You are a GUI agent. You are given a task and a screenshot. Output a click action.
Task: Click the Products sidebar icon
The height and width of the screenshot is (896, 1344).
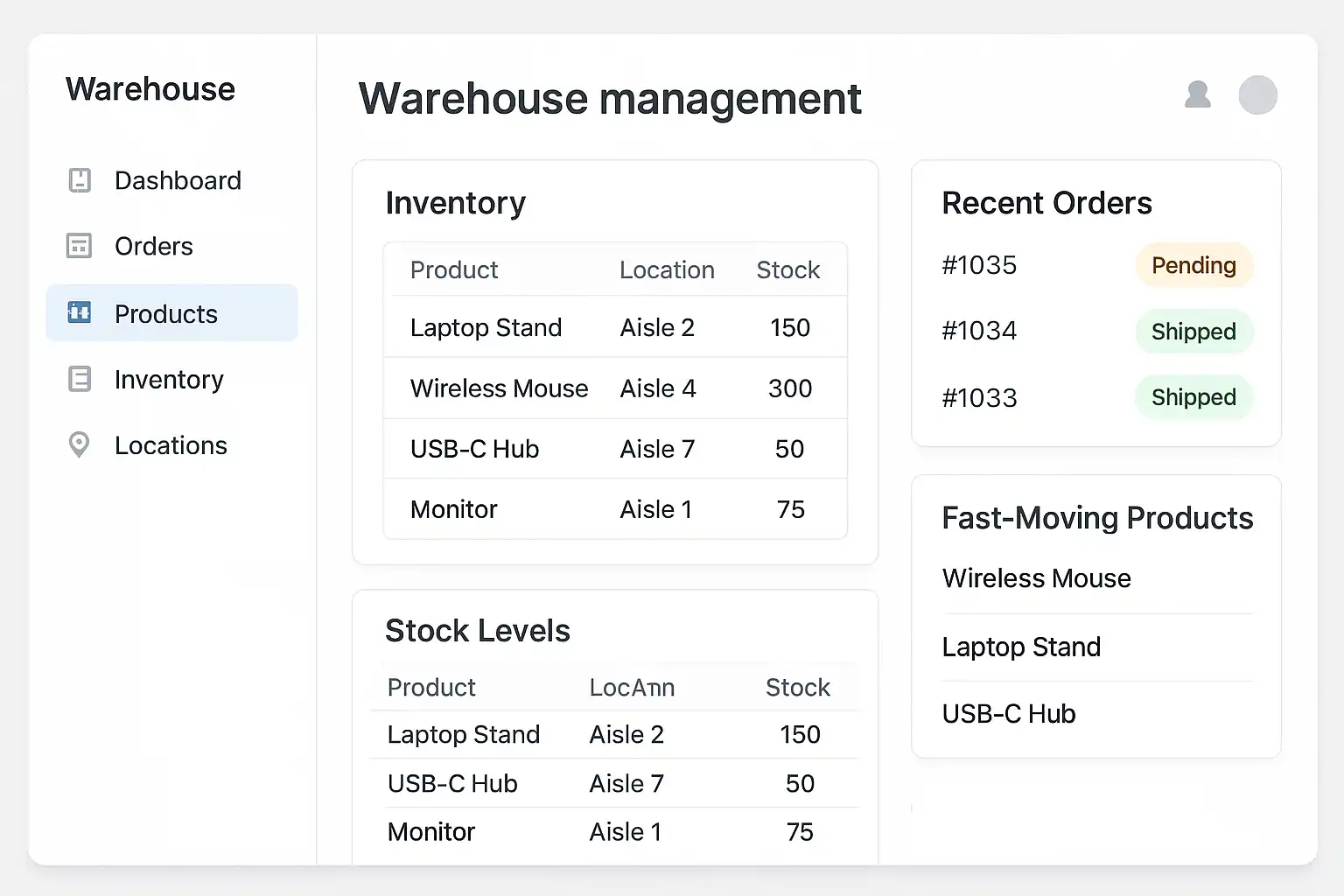point(80,313)
